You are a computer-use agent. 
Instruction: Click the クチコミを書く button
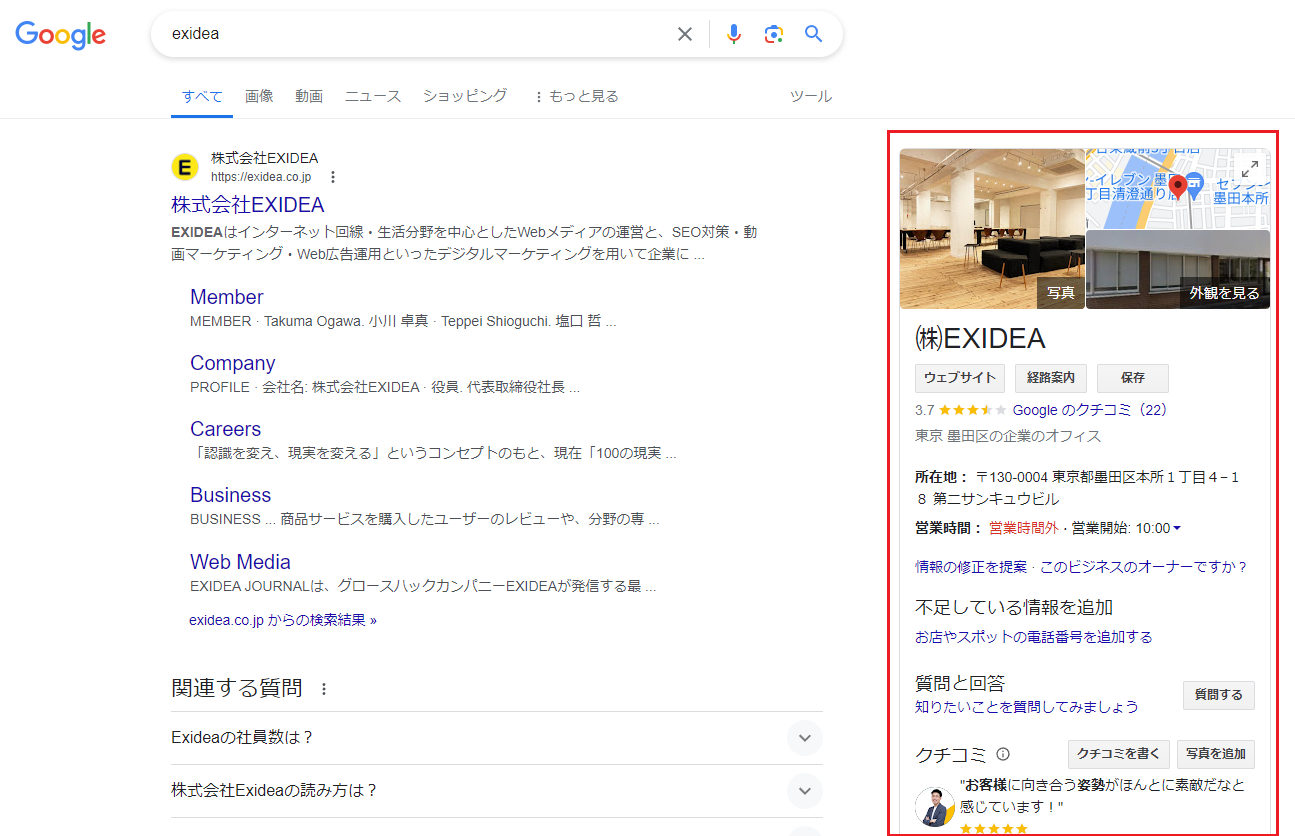(x=1118, y=755)
